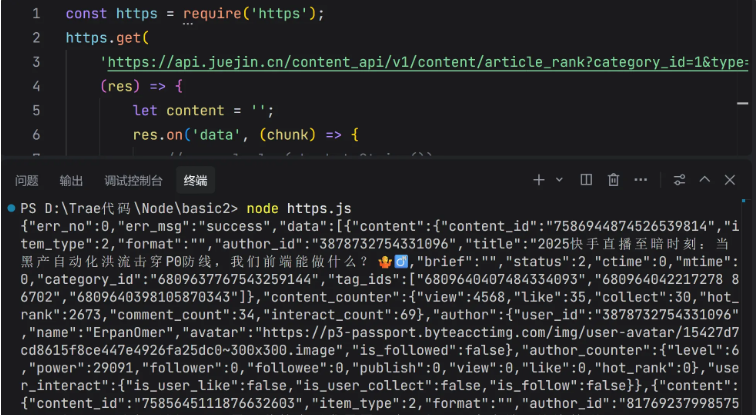Click the 'https' string literal on line 1
This screenshot has height=415, width=756.
click(279, 13)
